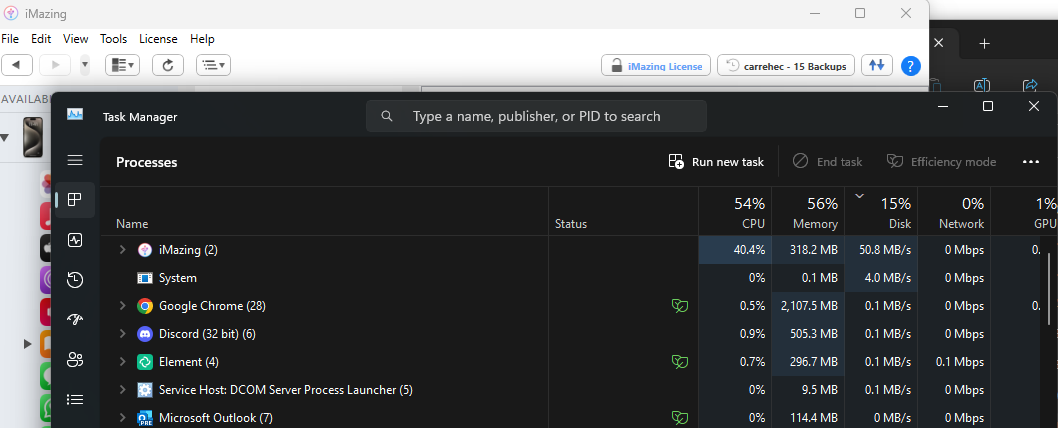Open Task Manager more options ellipsis

click(x=1030, y=162)
